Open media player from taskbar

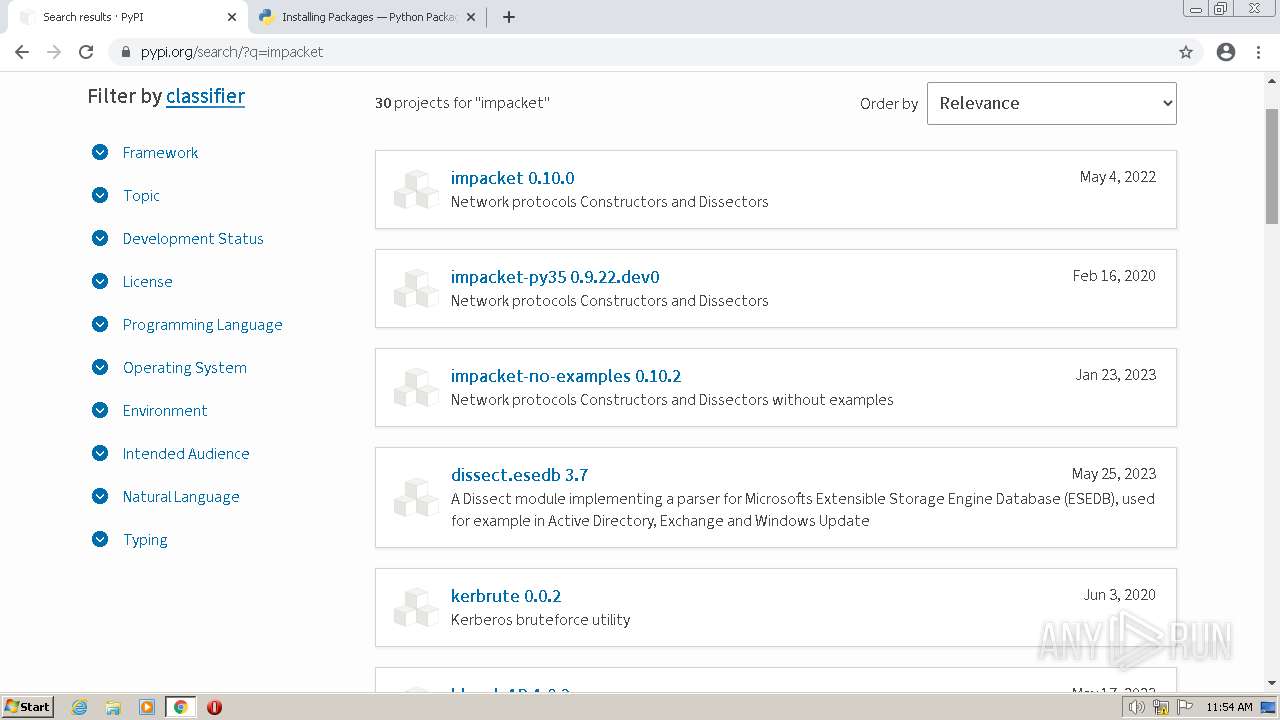pos(147,707)
